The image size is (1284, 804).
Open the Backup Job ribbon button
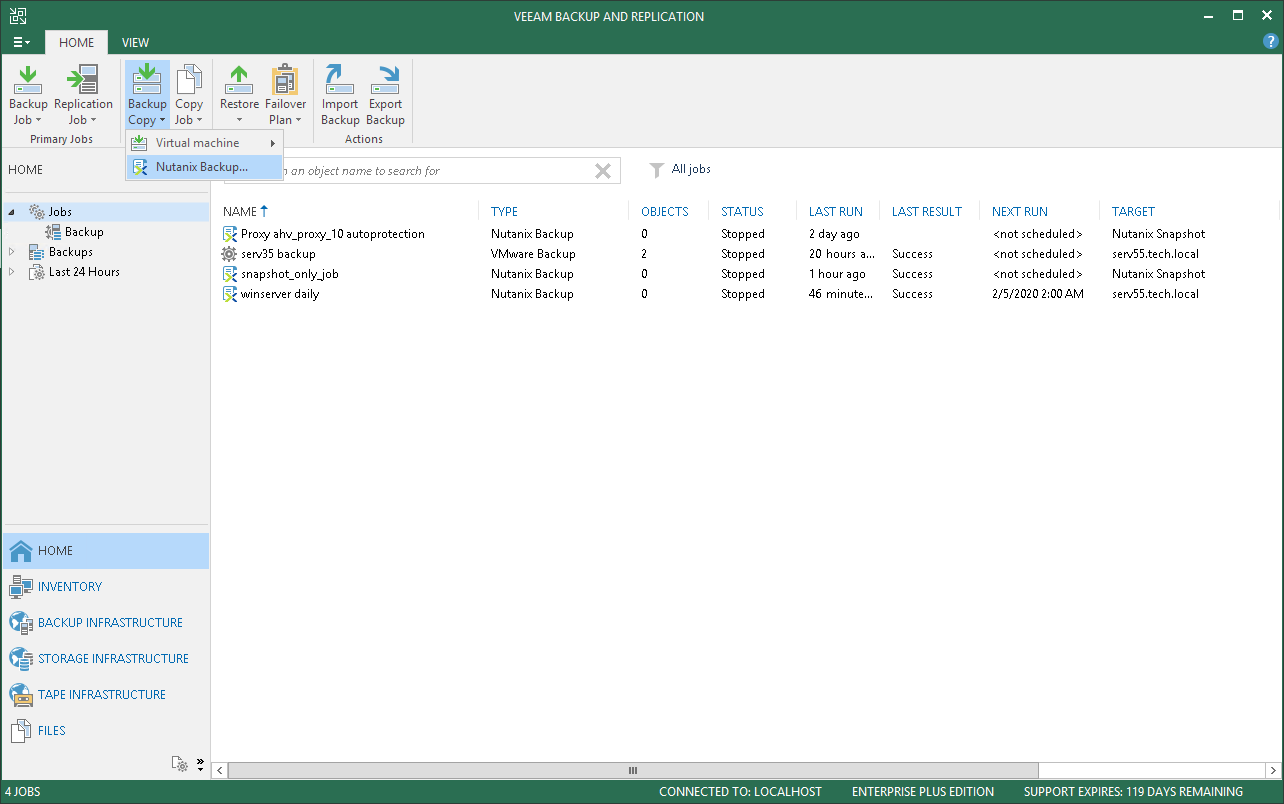tap(28, 96)
